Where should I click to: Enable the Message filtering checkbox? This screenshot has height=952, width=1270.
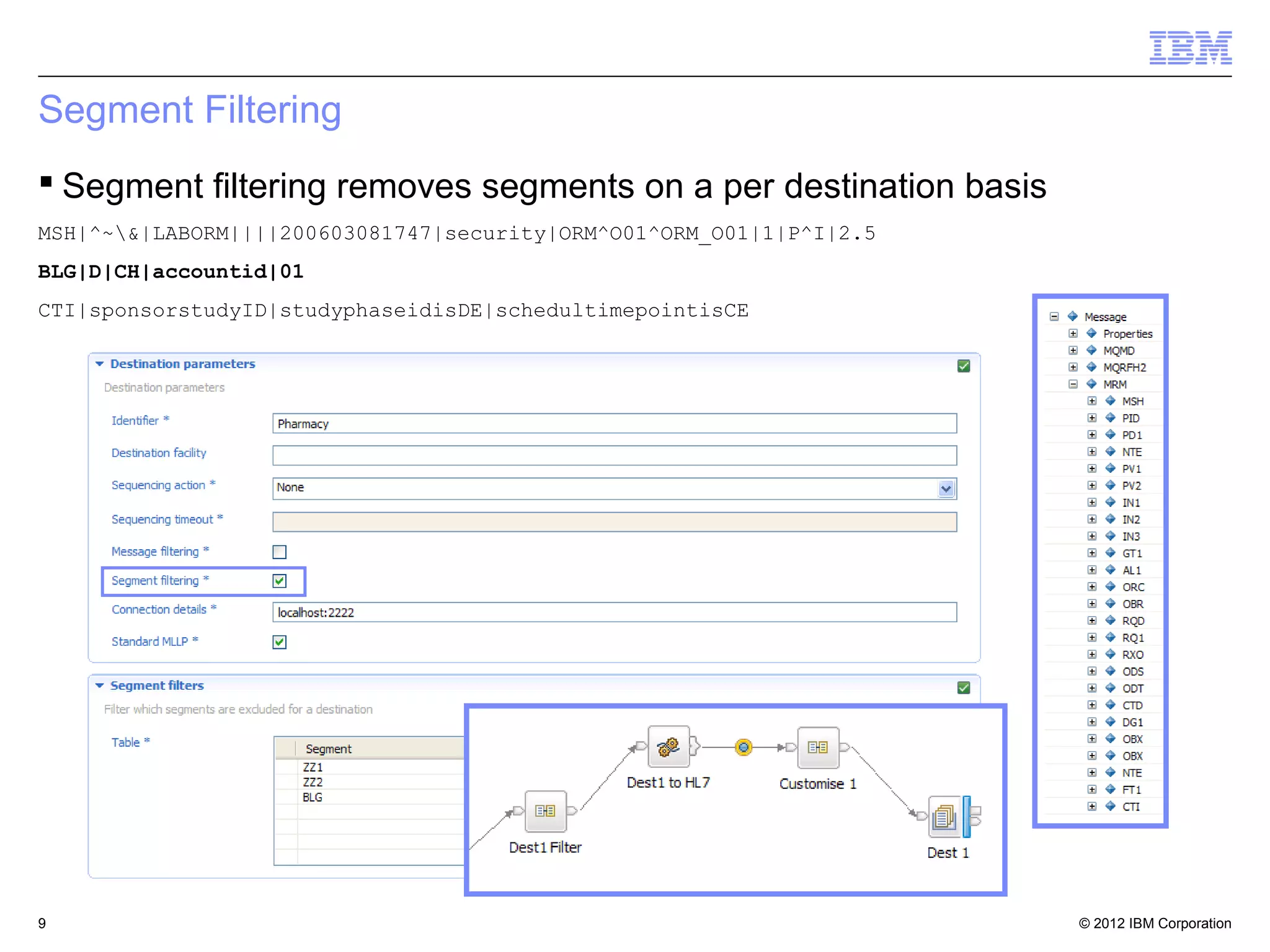click(x=280, y=552)
